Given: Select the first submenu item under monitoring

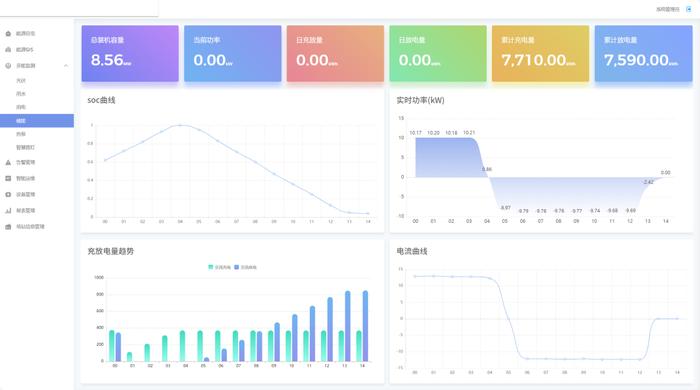Looking at the screenshot, I should 21,81.
